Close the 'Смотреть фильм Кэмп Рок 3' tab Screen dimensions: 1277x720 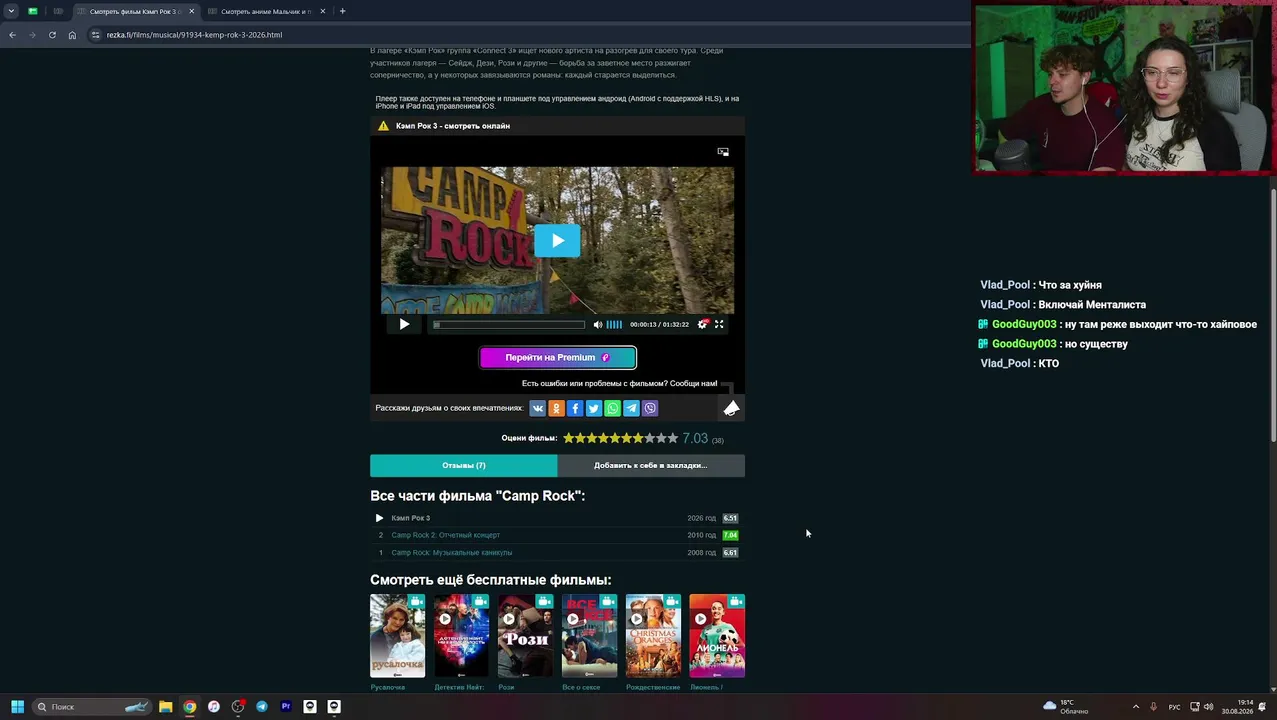(x=191, y=11)
